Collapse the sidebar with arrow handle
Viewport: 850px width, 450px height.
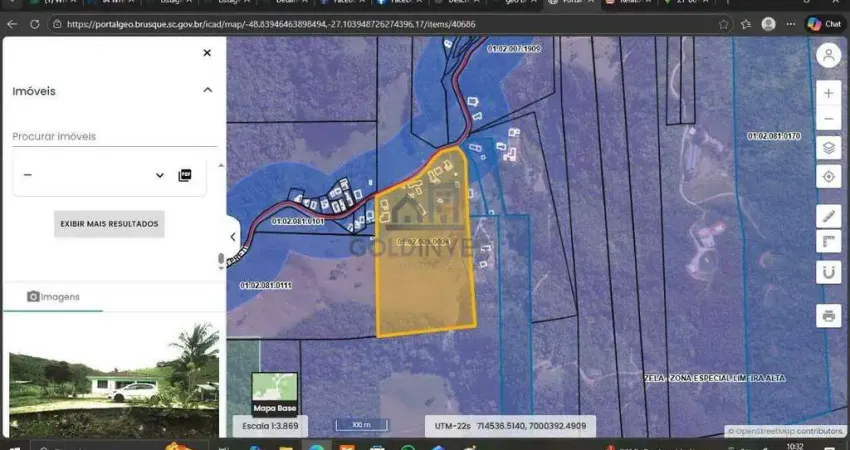[233, 237]
